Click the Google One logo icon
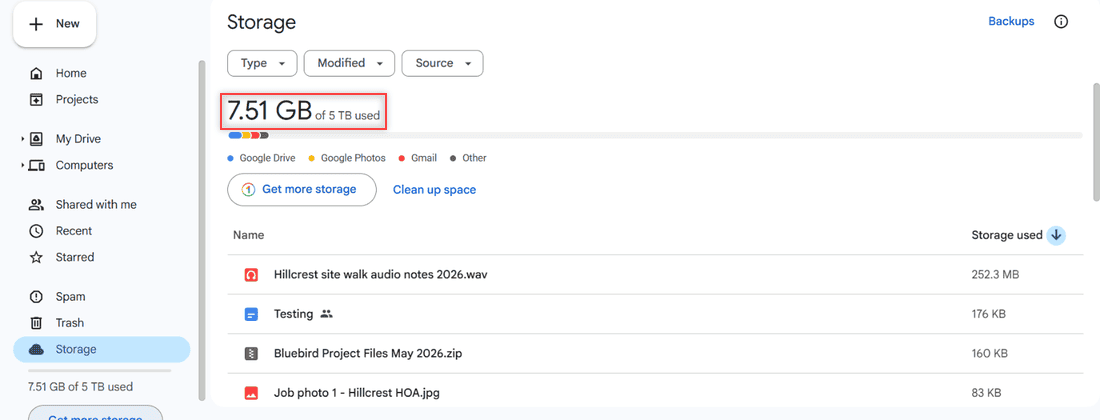Viewport: 1100px width, 420px height. [248, 189]
